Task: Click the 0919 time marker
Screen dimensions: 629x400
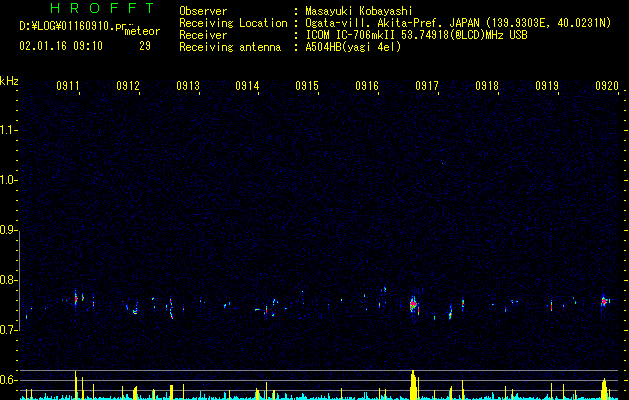Action: pos(547,85)
